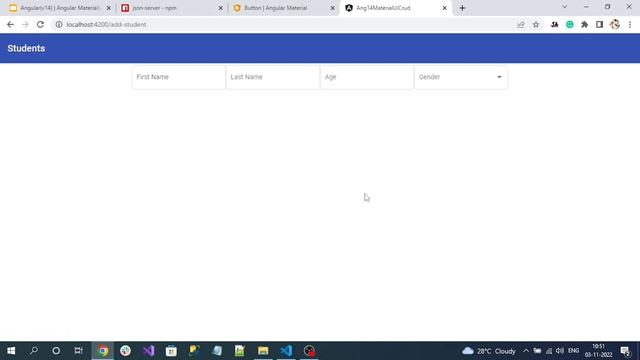Click the Students toolbar title
Viewport: 640px width, 360px height.
click(26, 48)
